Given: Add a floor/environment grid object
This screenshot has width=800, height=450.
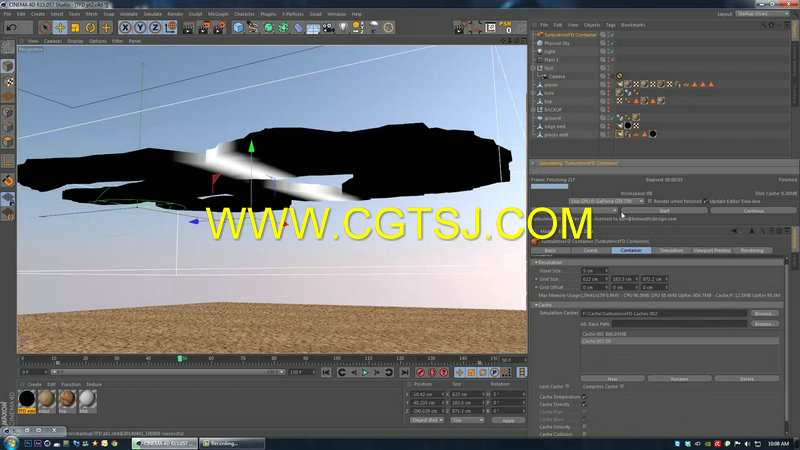Looking at the screenshot, I should [313, 28].
